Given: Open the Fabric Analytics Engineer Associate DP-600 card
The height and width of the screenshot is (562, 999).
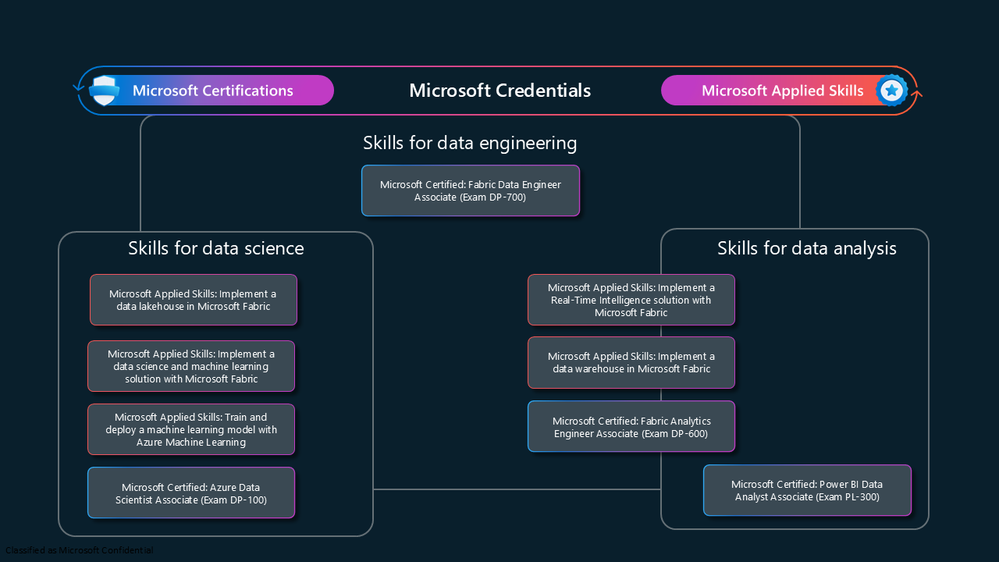Looking at the screenshot, I should click(631, 427).
